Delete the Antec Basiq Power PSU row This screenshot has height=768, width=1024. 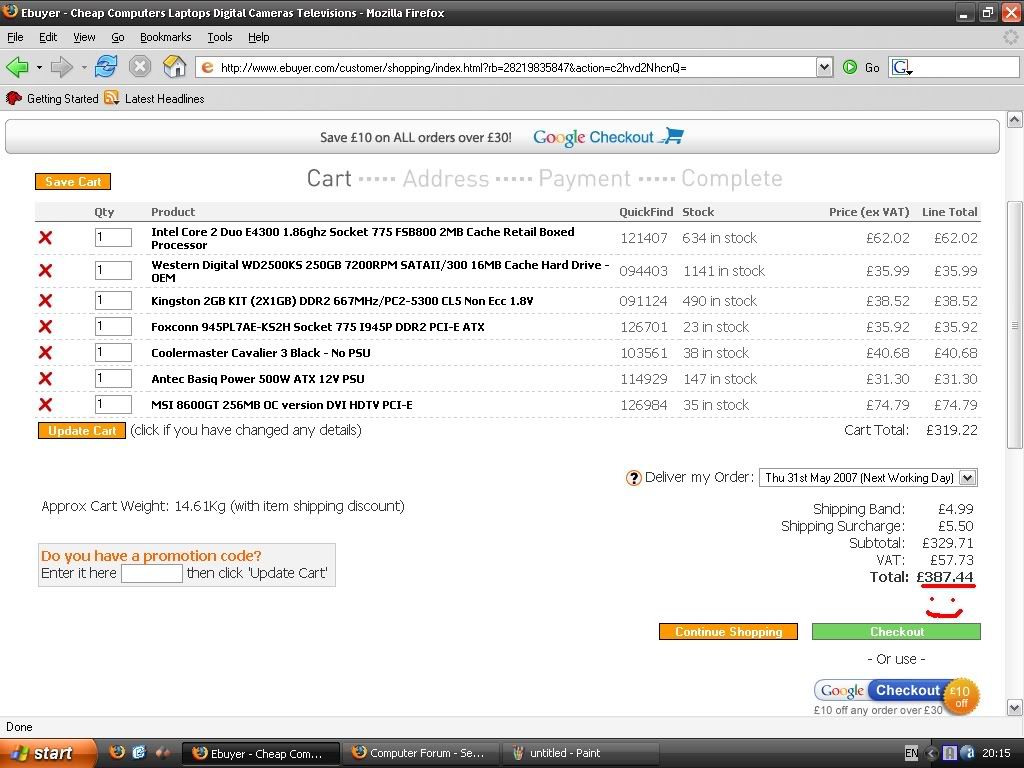45,379
